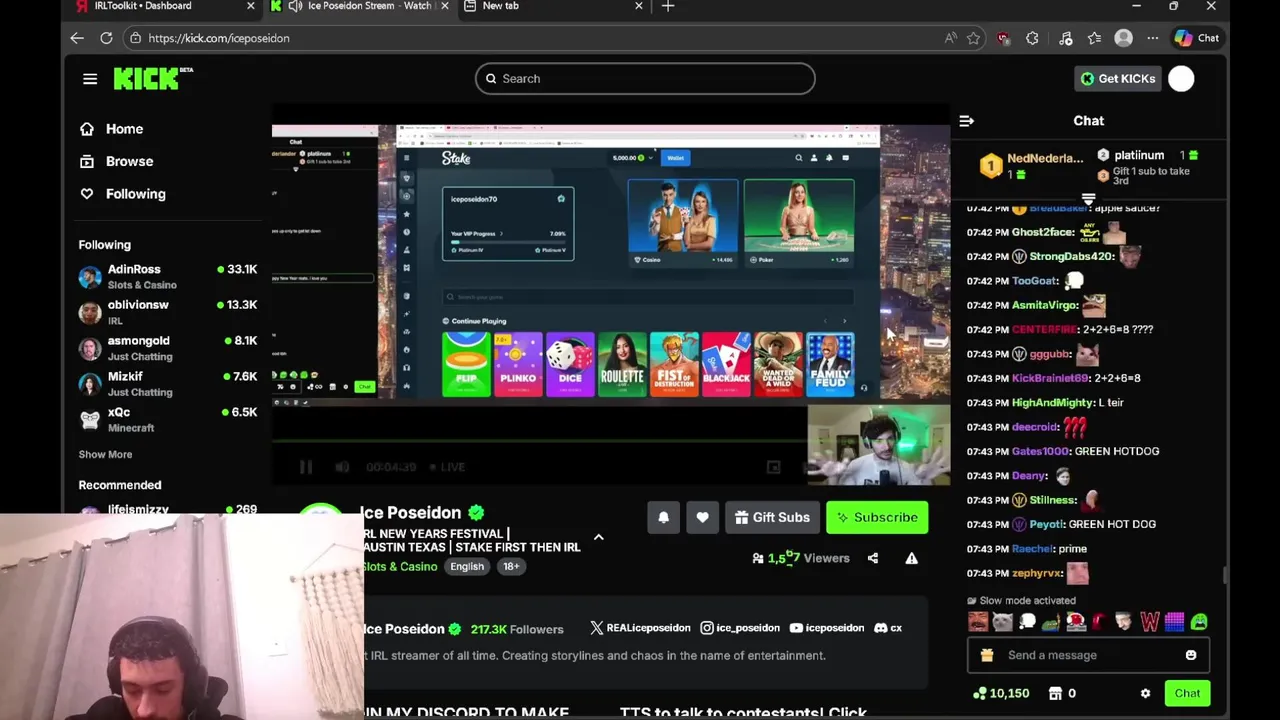The height and width of the screenshot is (720, 1280).
Task: Open chat settings gear icon
Action: tap(1145, 693)
